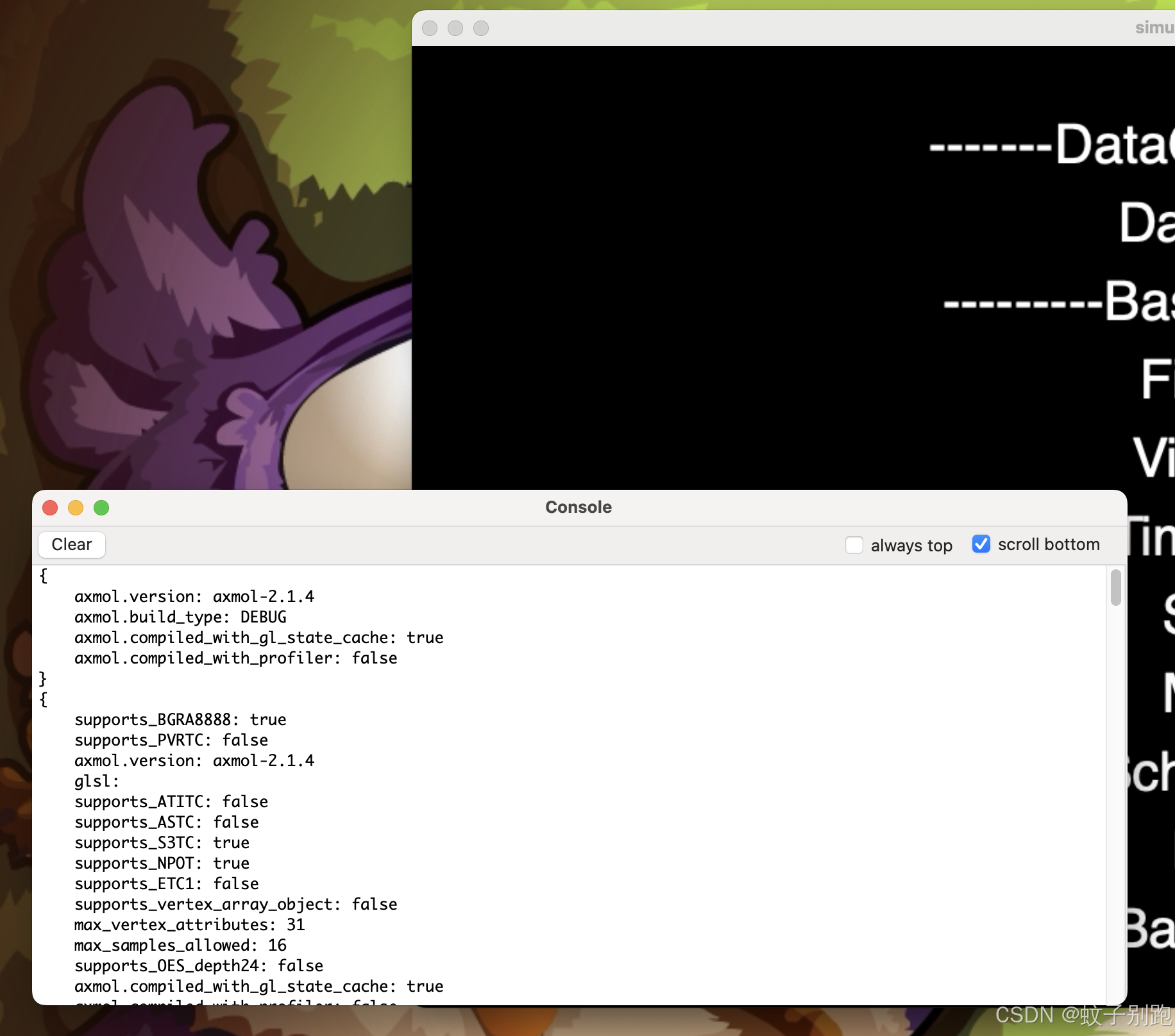The width and height of the screenshot is (1175, 1036).
Task: Click the max_vertex_attributes: 31 line
Action: click(189, 924)
